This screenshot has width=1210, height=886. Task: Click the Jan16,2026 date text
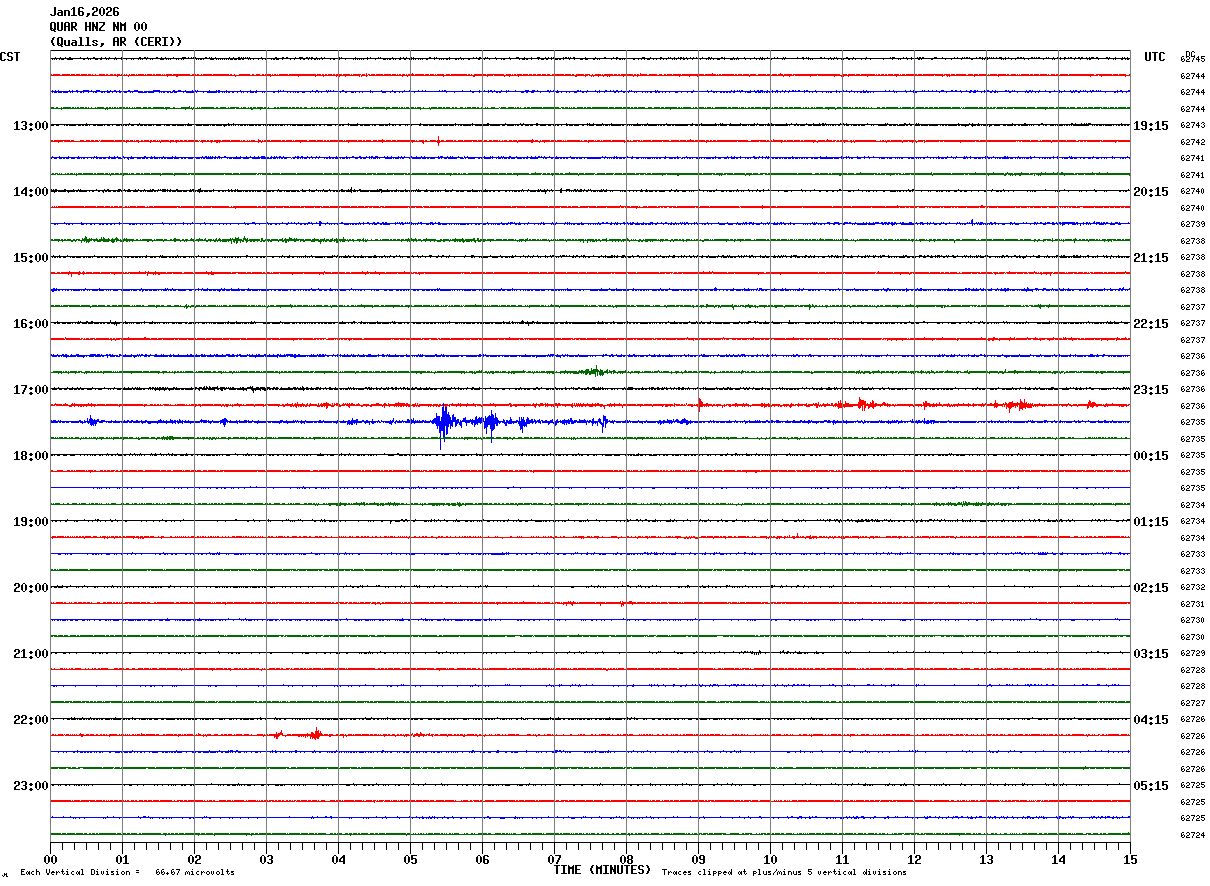tap(84, 12)
